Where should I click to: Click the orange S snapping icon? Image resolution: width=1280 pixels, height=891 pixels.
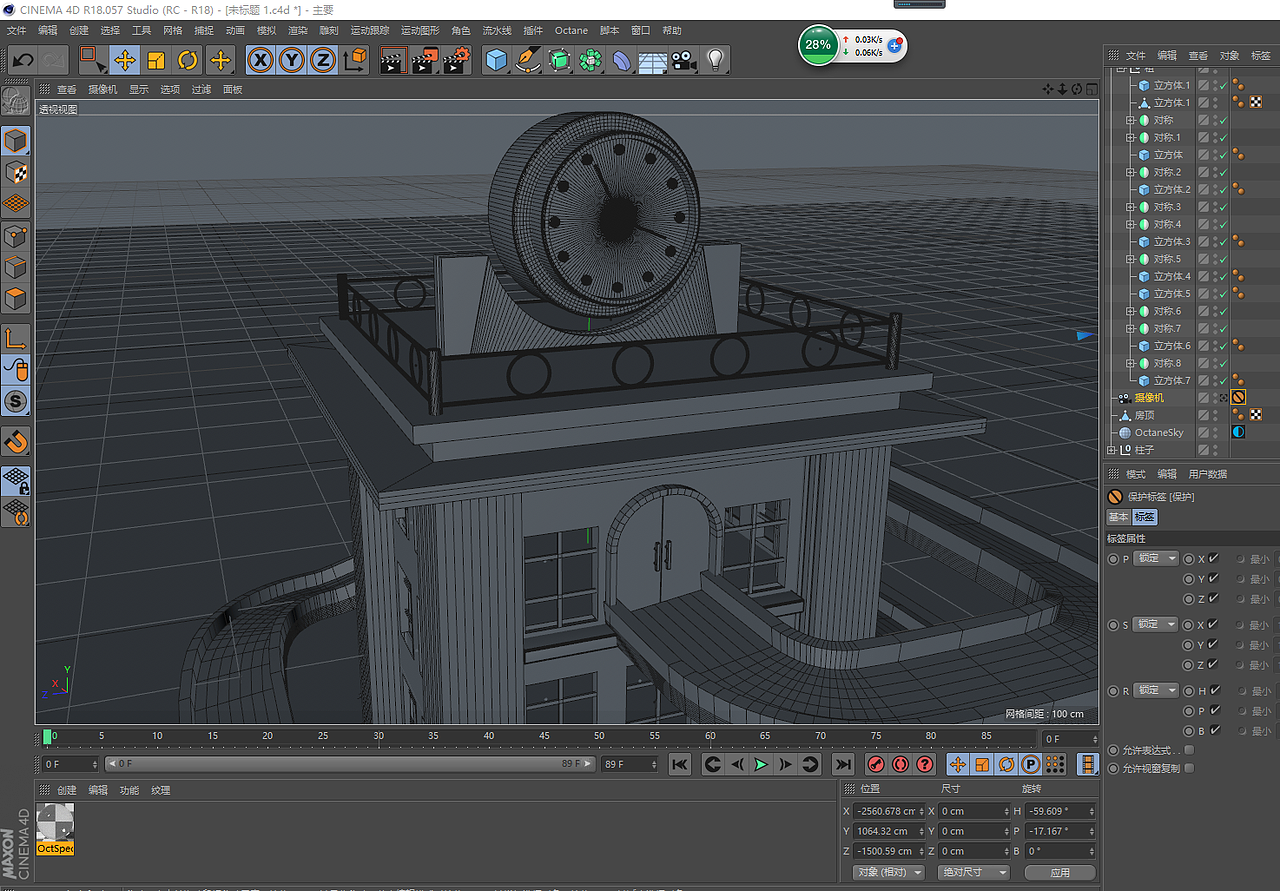pos(16,401)
